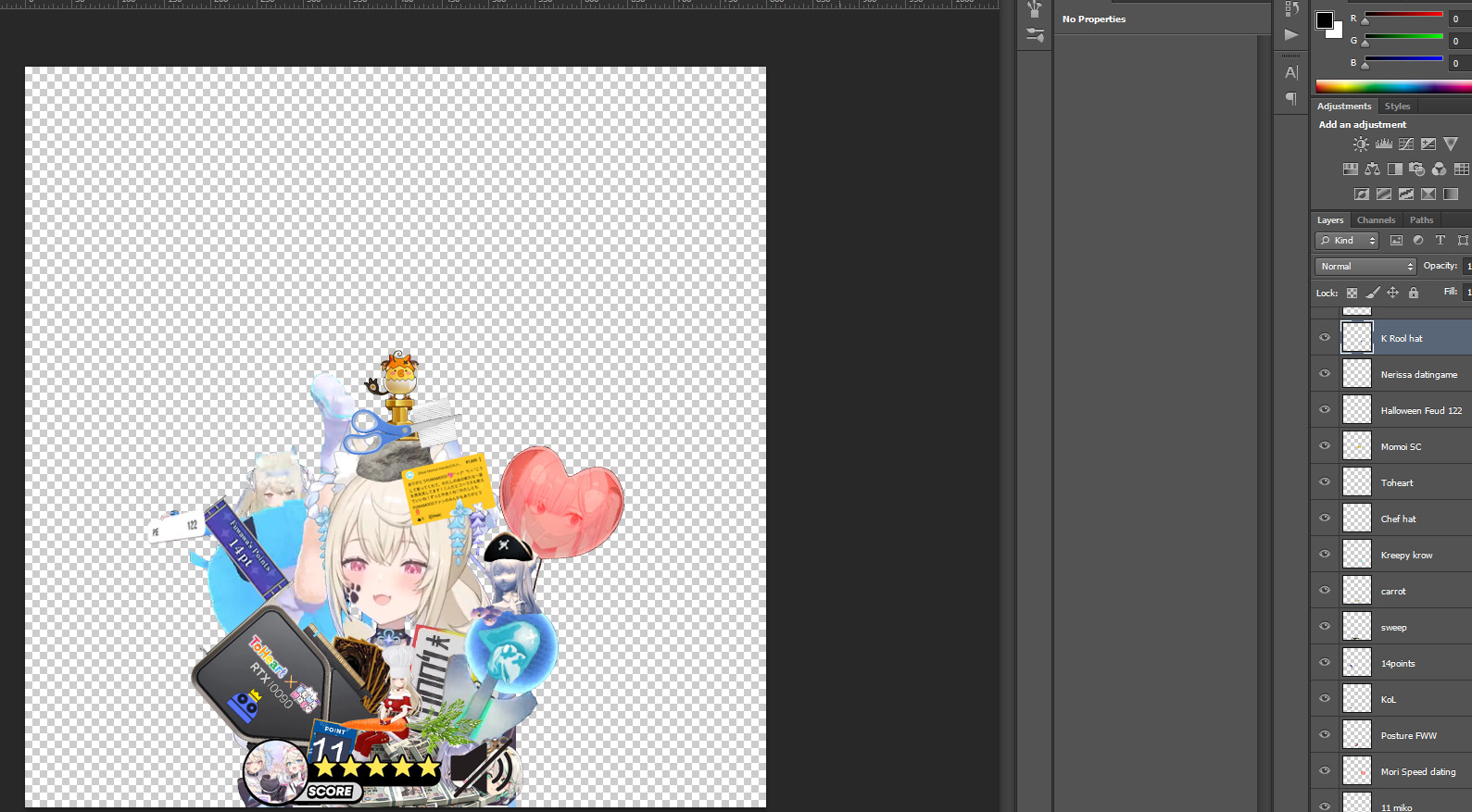Viewport: 1472px width, 812px height.
Task: Select the Chef hat layer name
Action: tap(1399, 519)
